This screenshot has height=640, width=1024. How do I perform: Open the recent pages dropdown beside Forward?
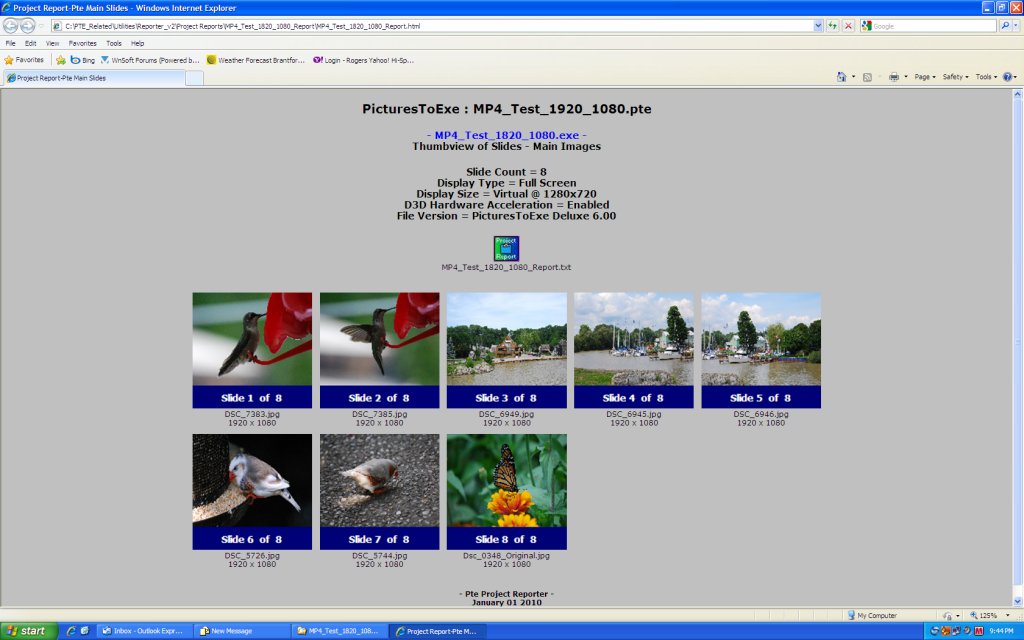click(x=40, y=26)
